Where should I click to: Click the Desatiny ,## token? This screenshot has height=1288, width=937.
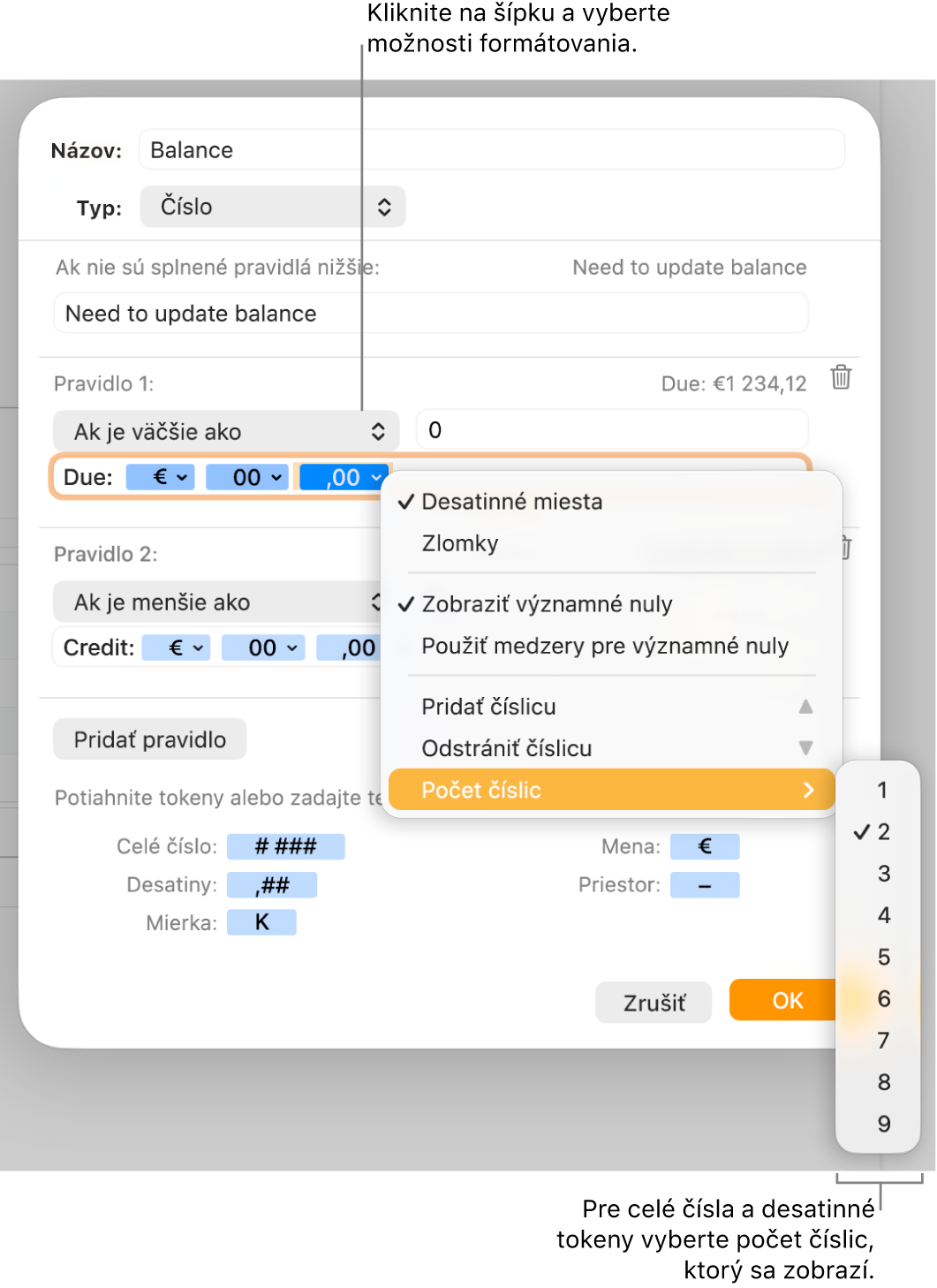pyautogui.click(x=272, y=884)
